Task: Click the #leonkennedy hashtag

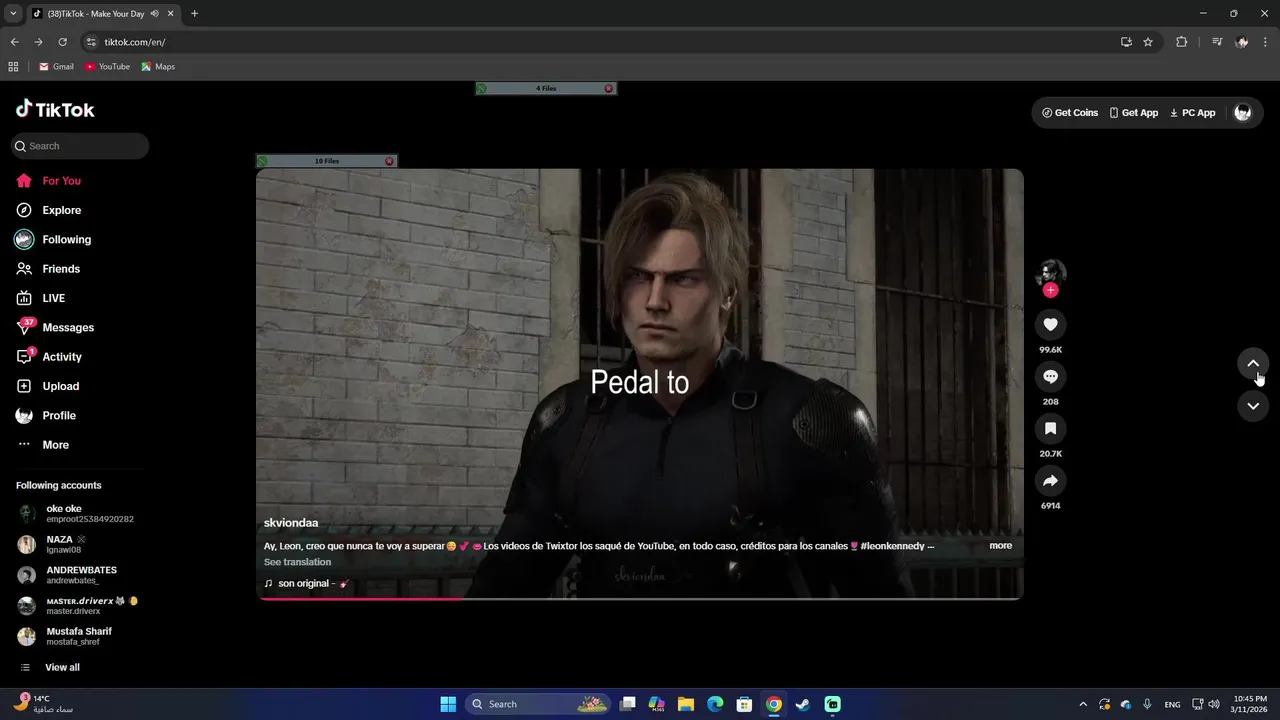Action: point(893,546)
